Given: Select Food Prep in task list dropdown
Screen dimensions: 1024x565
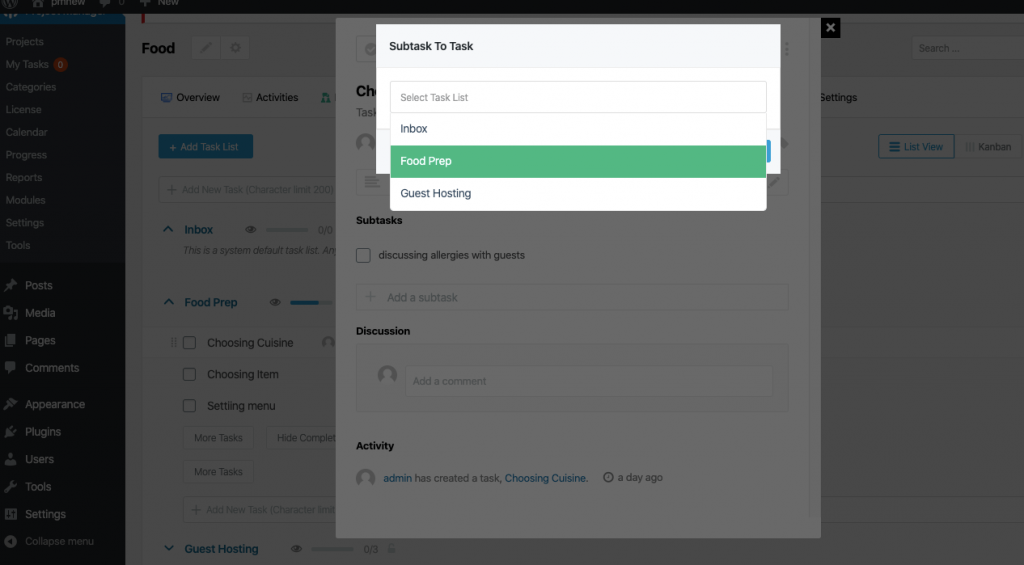Looking at the screenshot, I should coord(578,161).
